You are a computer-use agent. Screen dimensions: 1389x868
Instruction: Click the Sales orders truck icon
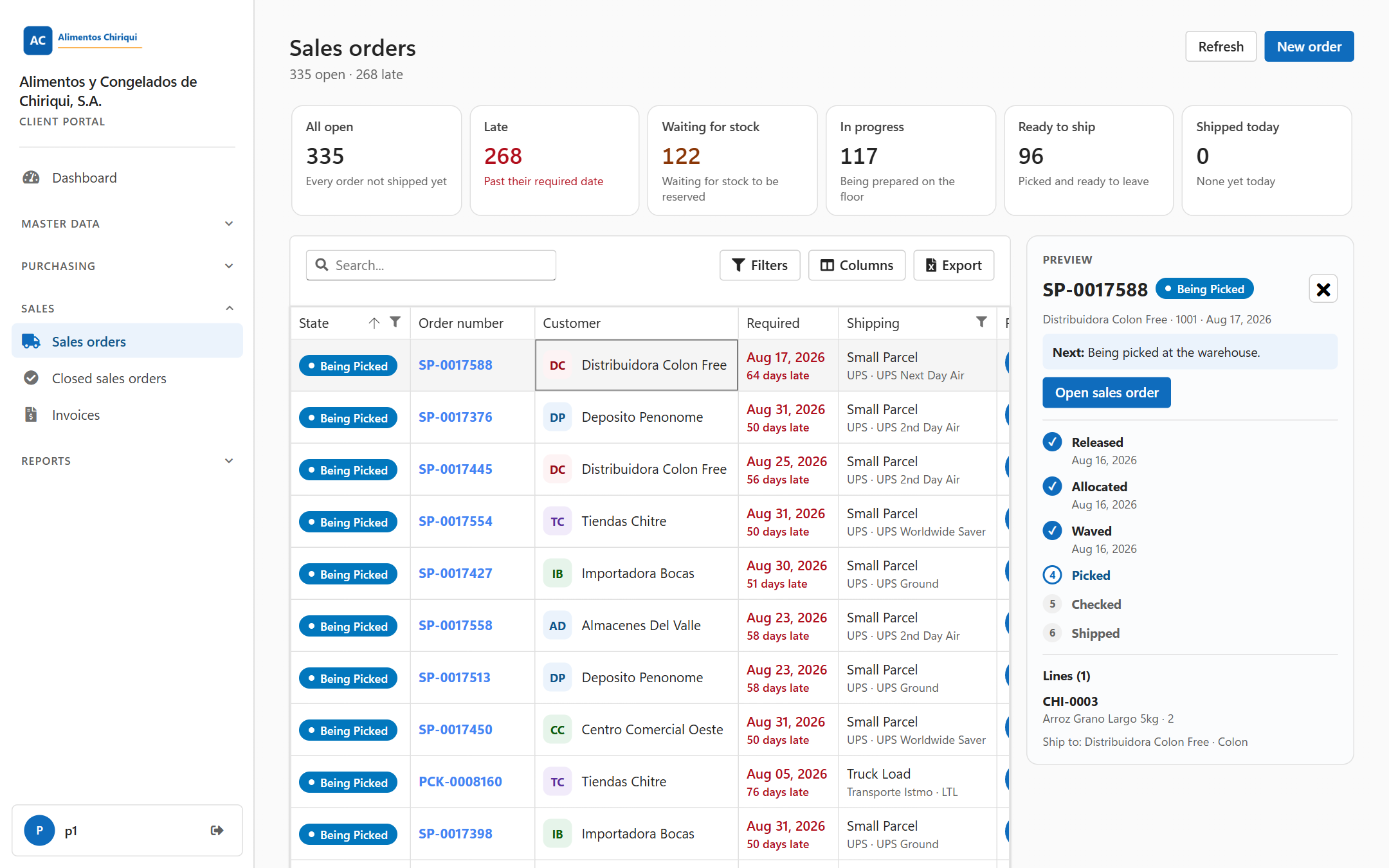pyautogui.click(x=31, y=341)
